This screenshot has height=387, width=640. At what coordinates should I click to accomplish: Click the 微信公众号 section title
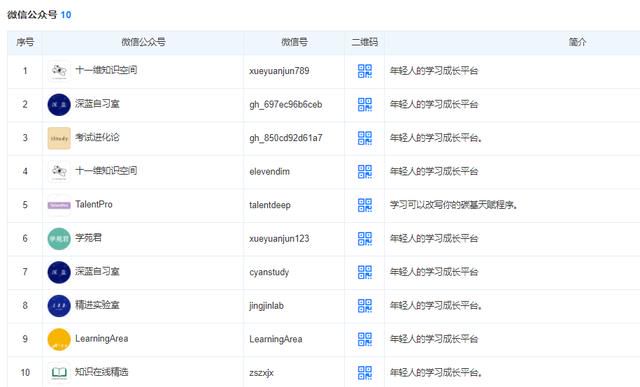coord(32,15)
